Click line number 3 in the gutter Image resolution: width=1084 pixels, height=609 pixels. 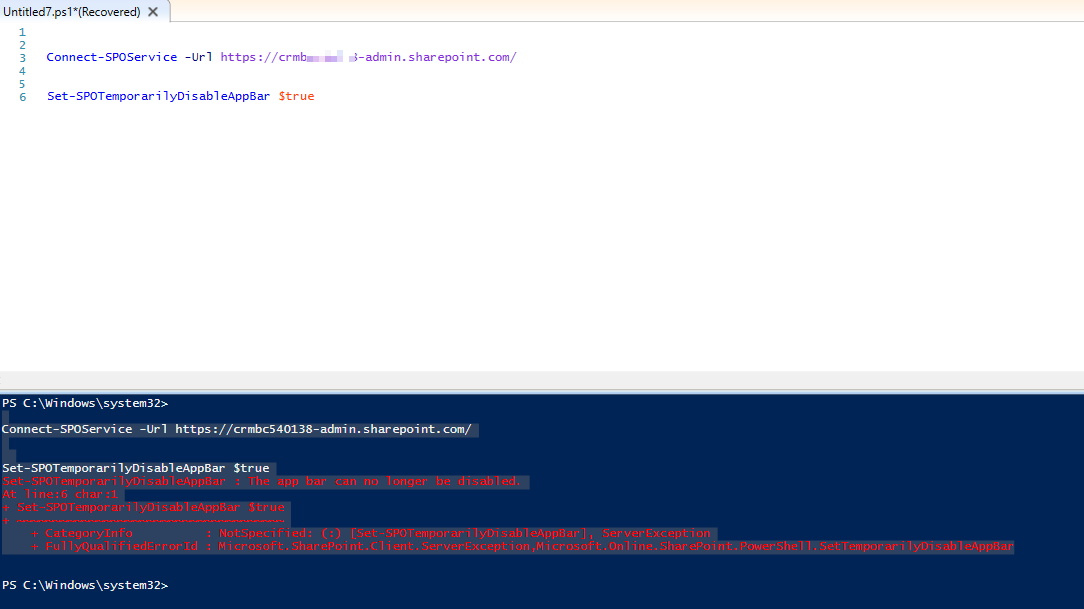[x=21, y=57]
